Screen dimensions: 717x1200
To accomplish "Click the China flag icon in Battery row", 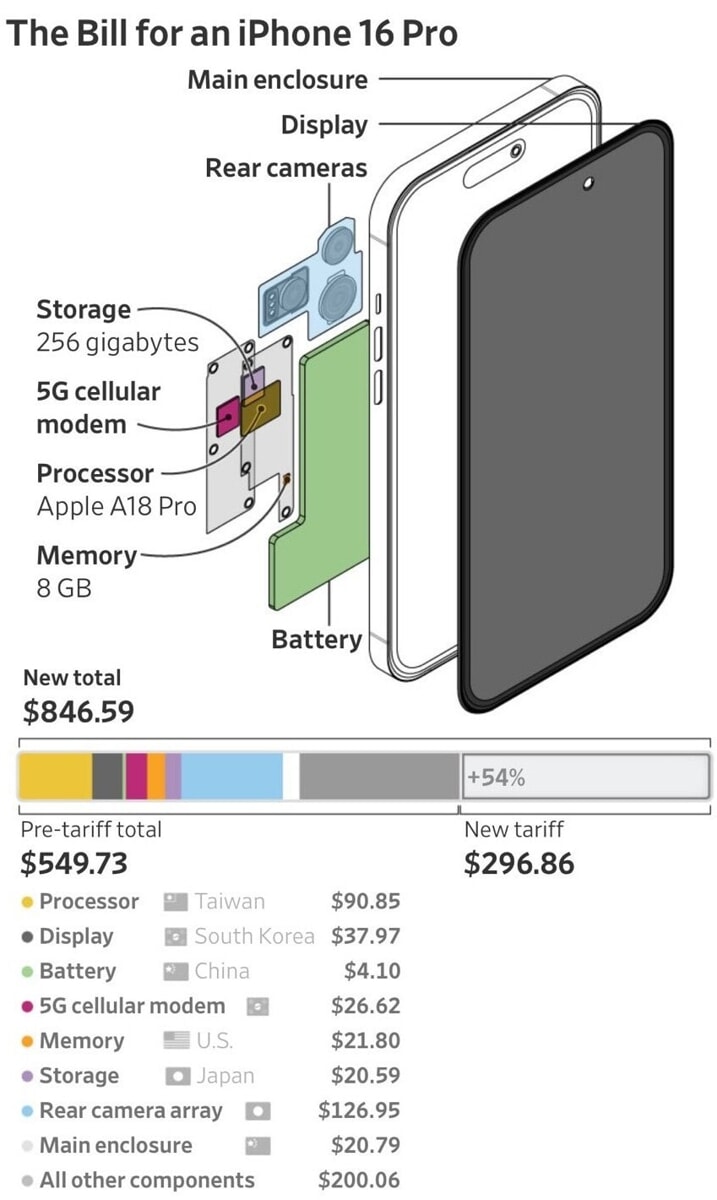I will pyautogui.click(x=176, y=971).
